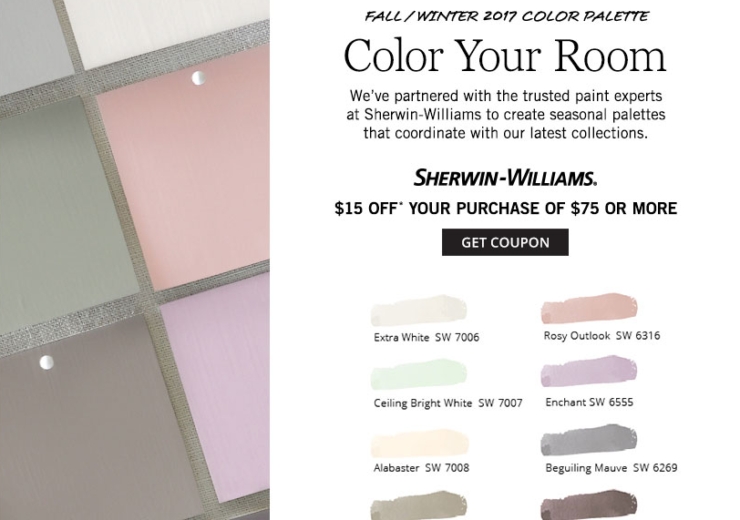
Task: Click the Color Your Room headline
Action: (x=505, y=55)
